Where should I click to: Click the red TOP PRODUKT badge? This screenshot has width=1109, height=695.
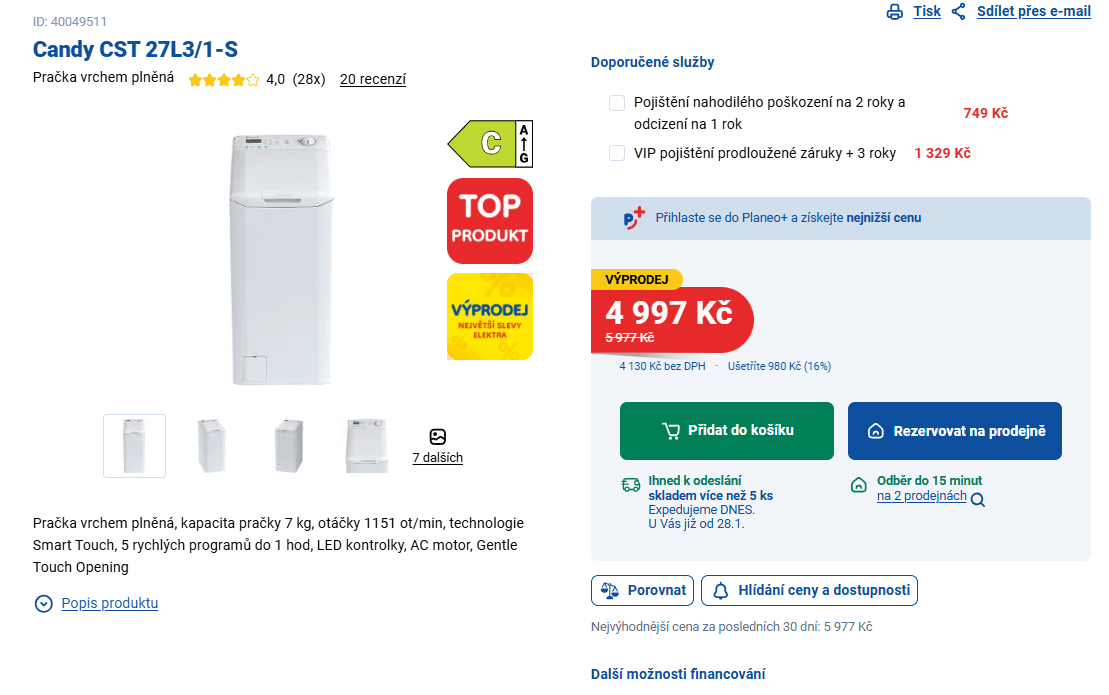point(490,221)
